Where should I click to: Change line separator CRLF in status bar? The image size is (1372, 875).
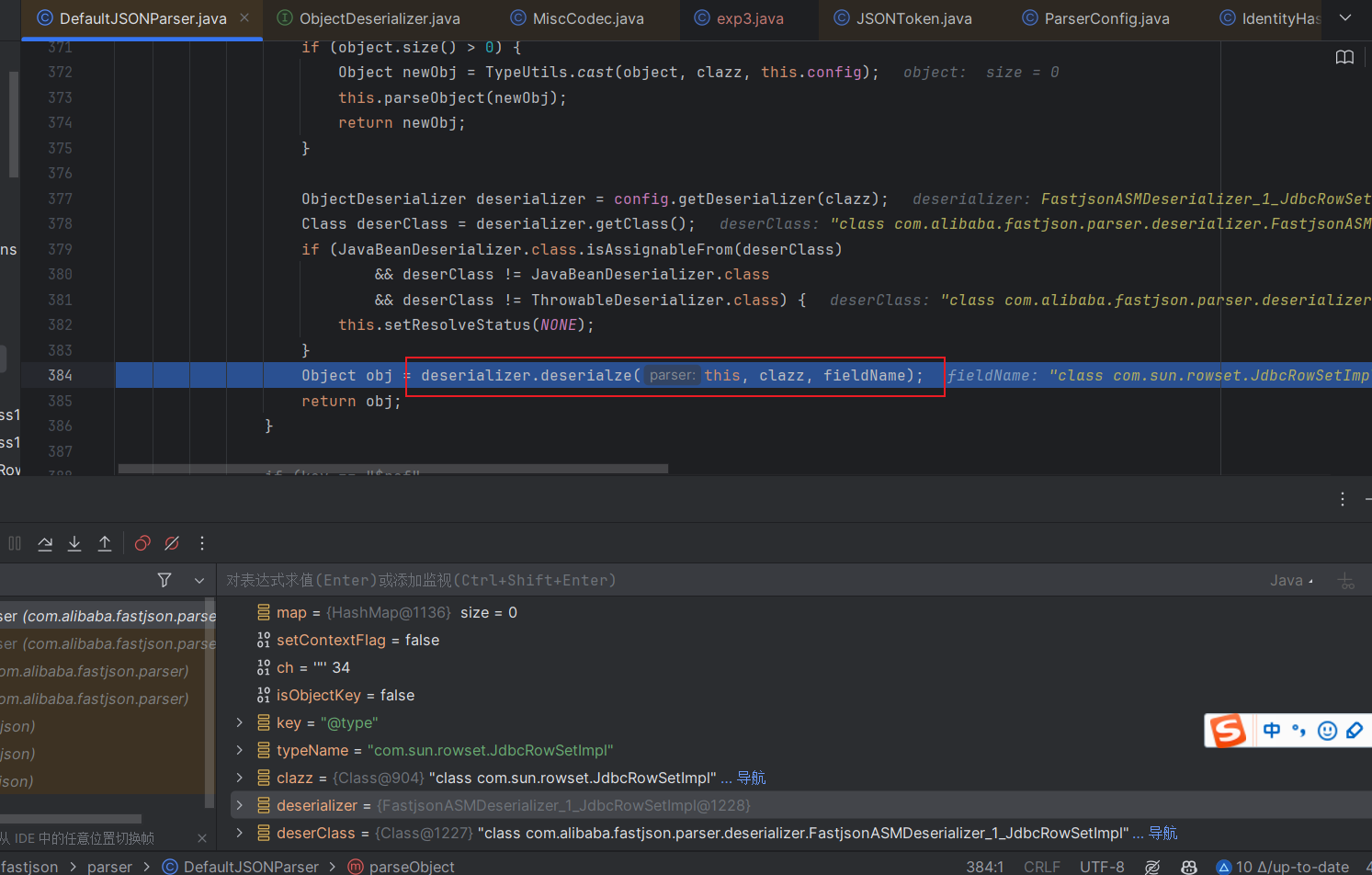coord(1041,867)
